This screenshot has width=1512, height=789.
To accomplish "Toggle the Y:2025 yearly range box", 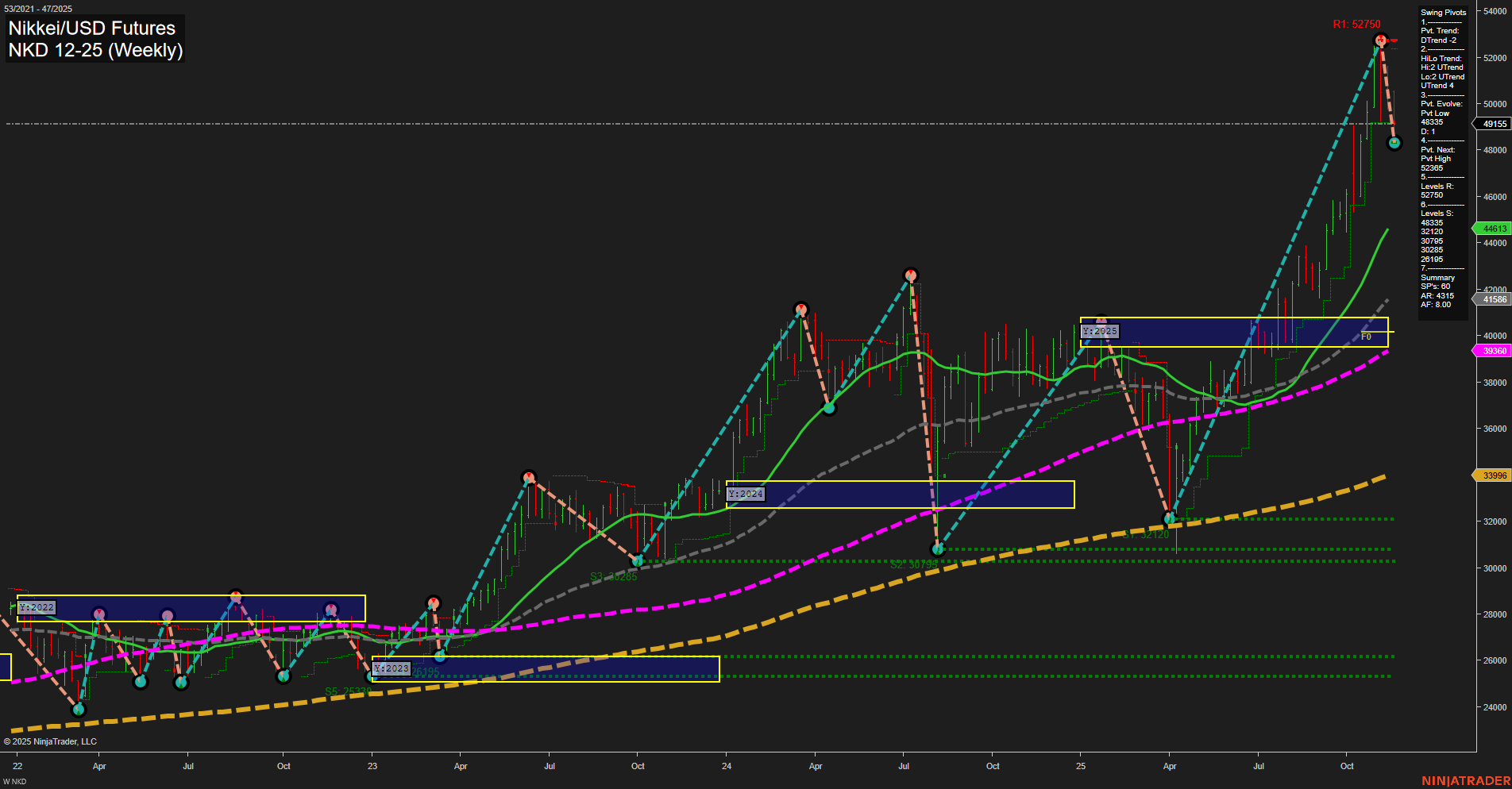I will point(1101,331).
